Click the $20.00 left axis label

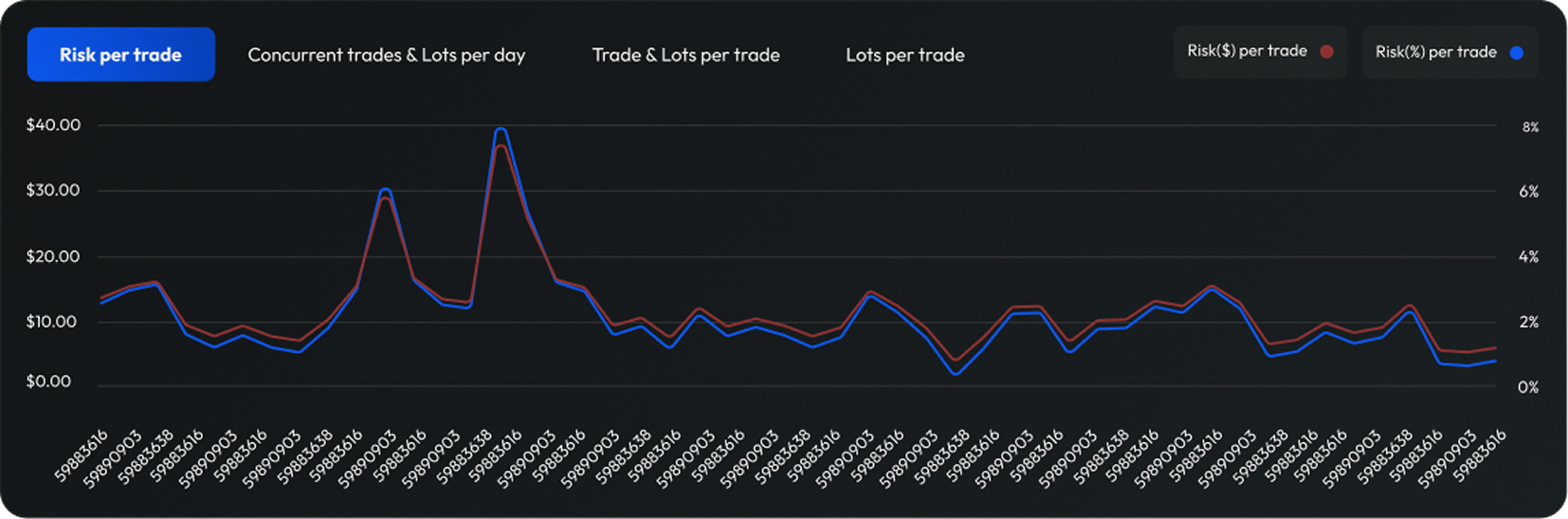(x=53, y=256)
